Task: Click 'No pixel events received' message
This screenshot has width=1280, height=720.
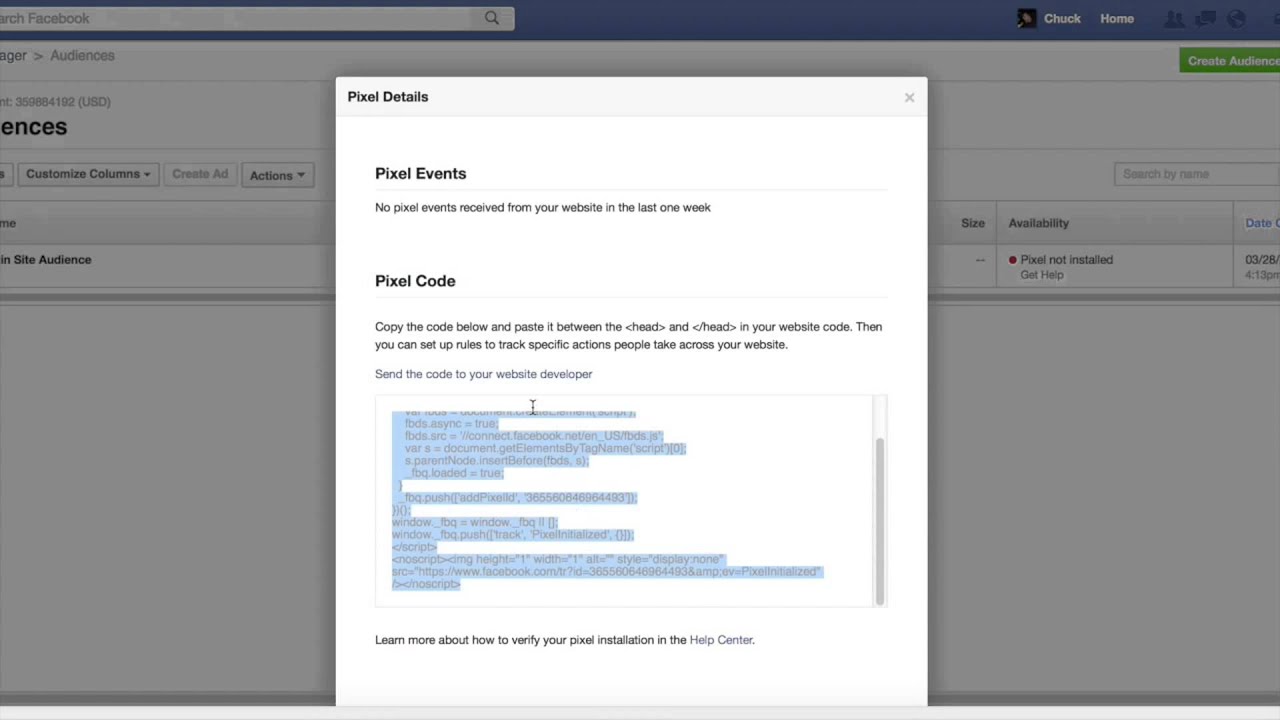Action: (x=543, y=208)
